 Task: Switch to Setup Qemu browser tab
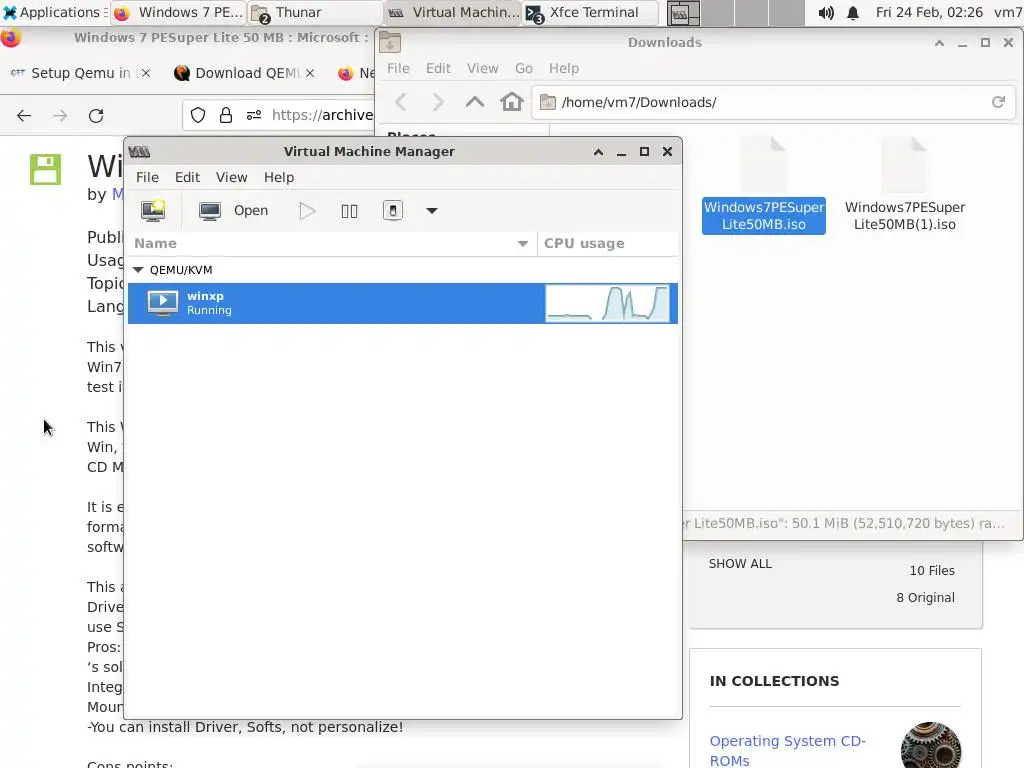point(80,73)
